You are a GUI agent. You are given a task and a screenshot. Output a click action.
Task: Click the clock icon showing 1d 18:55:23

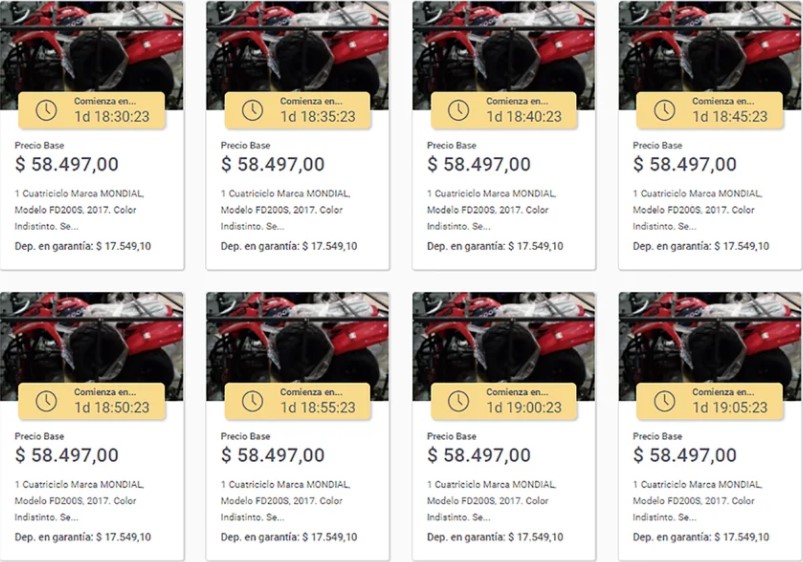tap(252, 401)
